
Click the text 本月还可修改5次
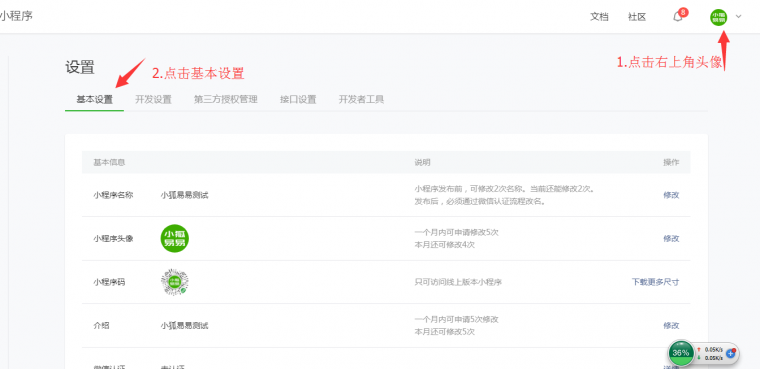tap(444, 332)
